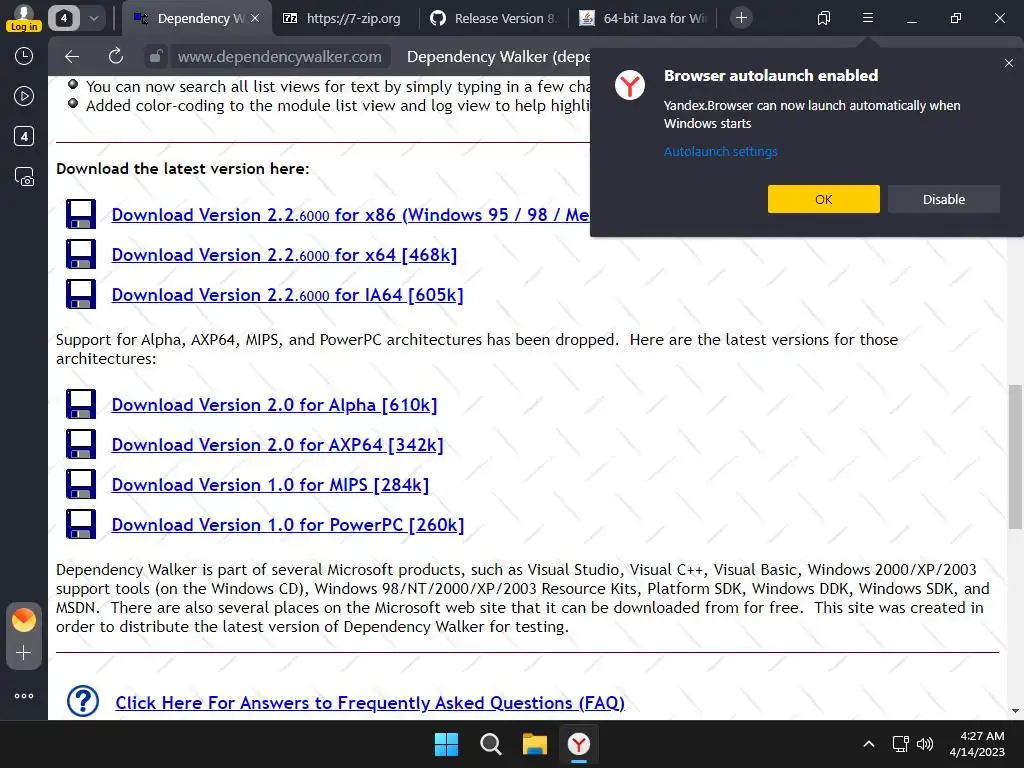Click the Yandex logo in notification
Viewport: 1024px width, 768px height.
click(x=630, y=86)
